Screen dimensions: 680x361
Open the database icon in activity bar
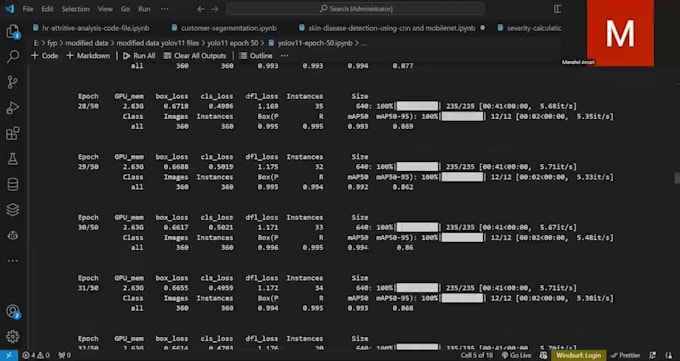coord(13,184)
